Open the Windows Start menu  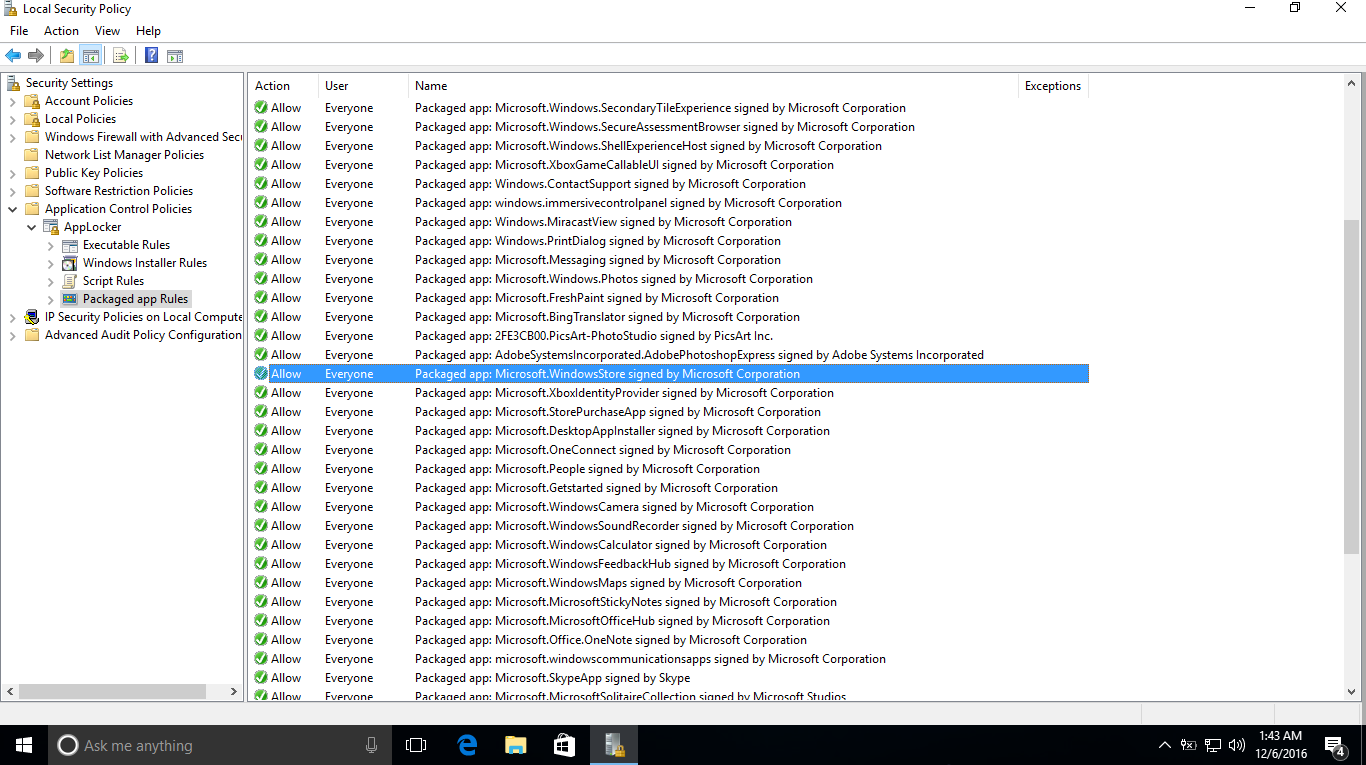pyautogui.click(x=24, y=745)
